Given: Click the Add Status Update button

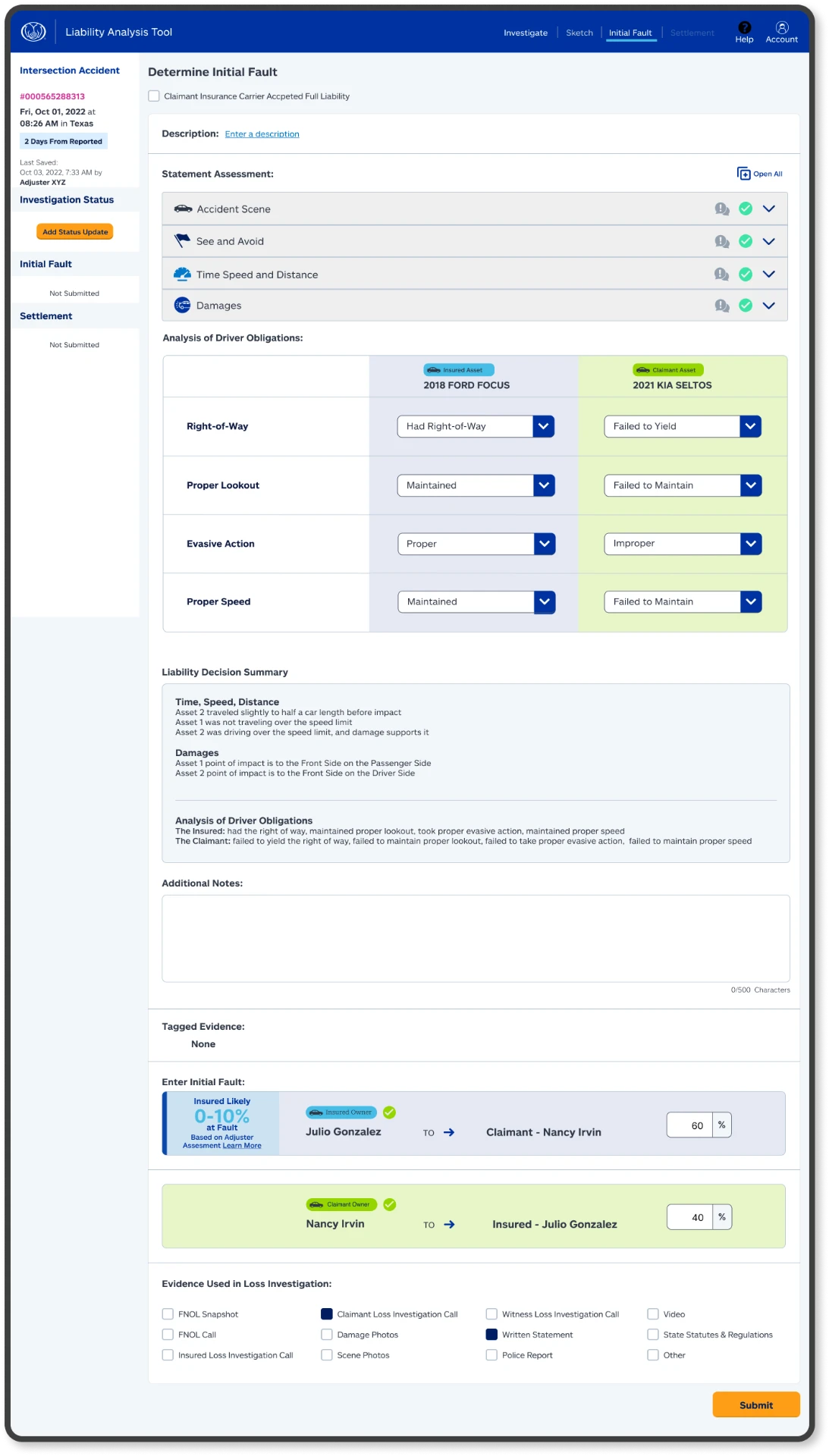Looking at the screenshot, I should pyautogui.click(x=75, y=232).
